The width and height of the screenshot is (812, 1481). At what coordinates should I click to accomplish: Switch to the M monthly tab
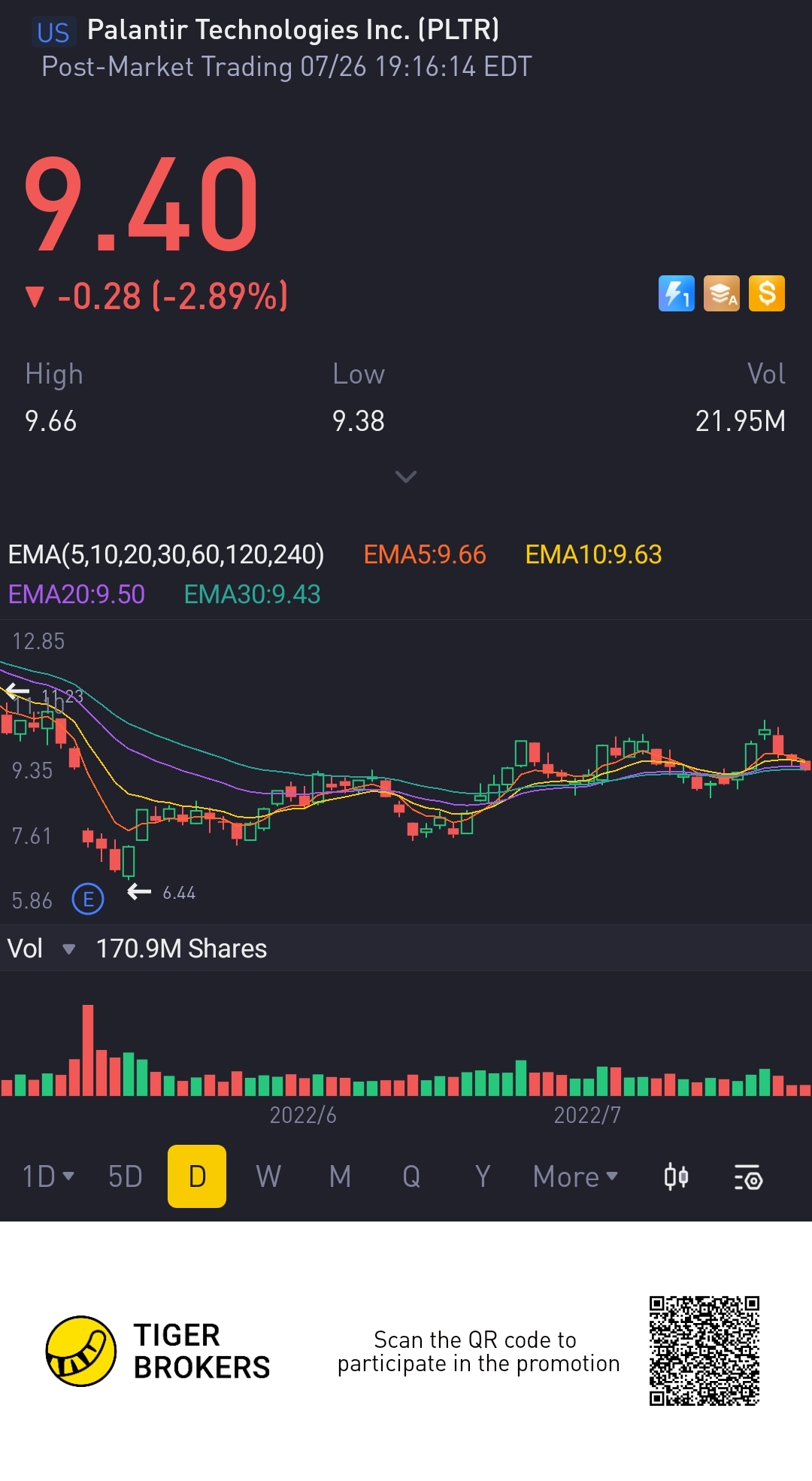point(340,1176)
